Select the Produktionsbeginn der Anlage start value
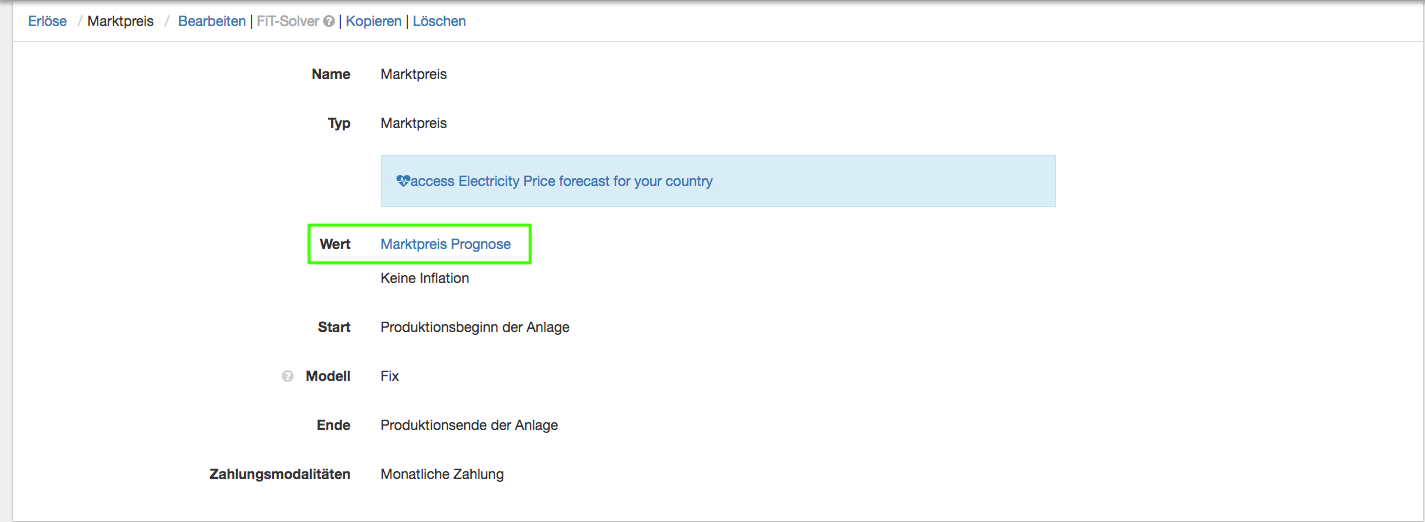 click(x=474, y=327)
